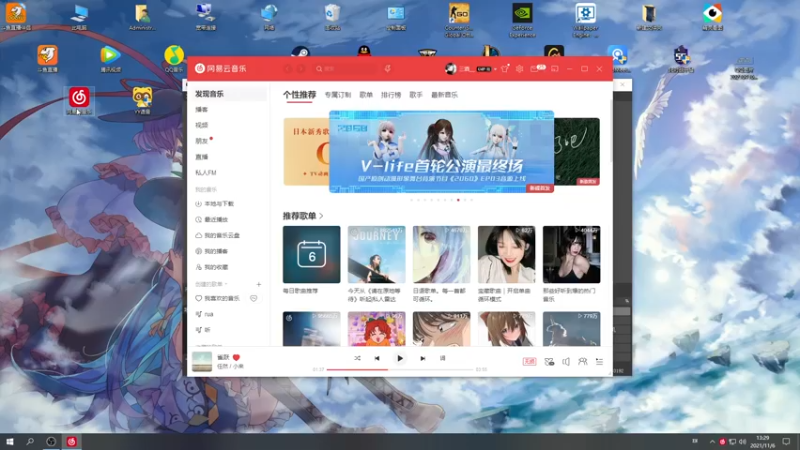800x450 pixels.
Task: Click the Windows Start button
Action: [x=10, y=441]
